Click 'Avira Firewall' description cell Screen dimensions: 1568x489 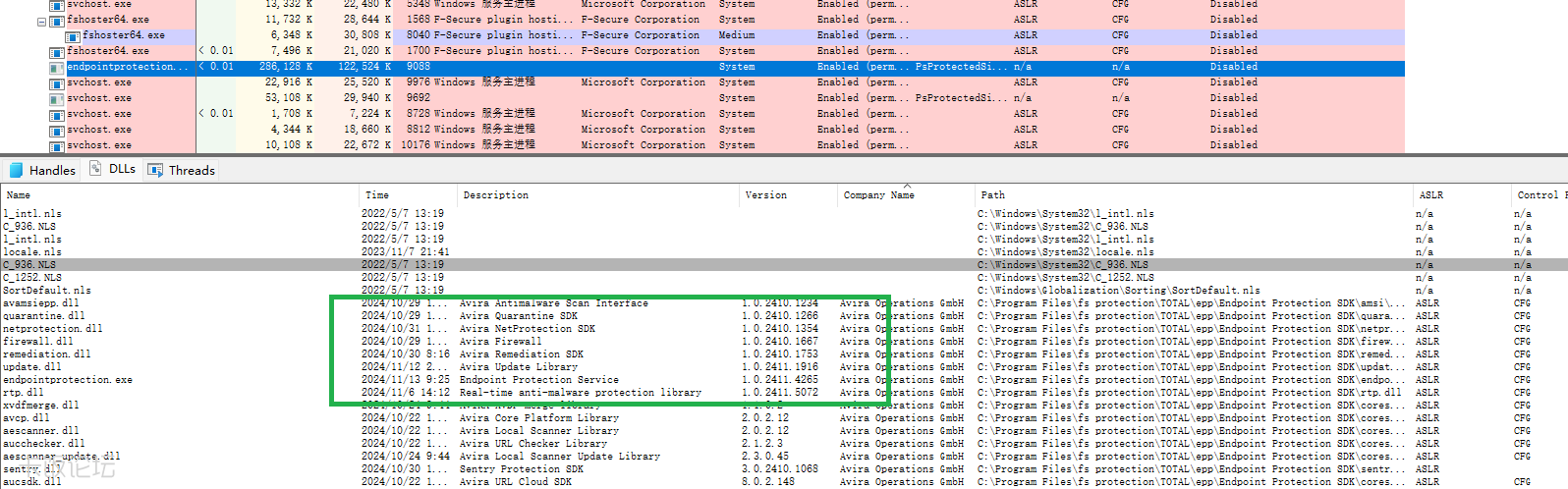coord(501,342)
